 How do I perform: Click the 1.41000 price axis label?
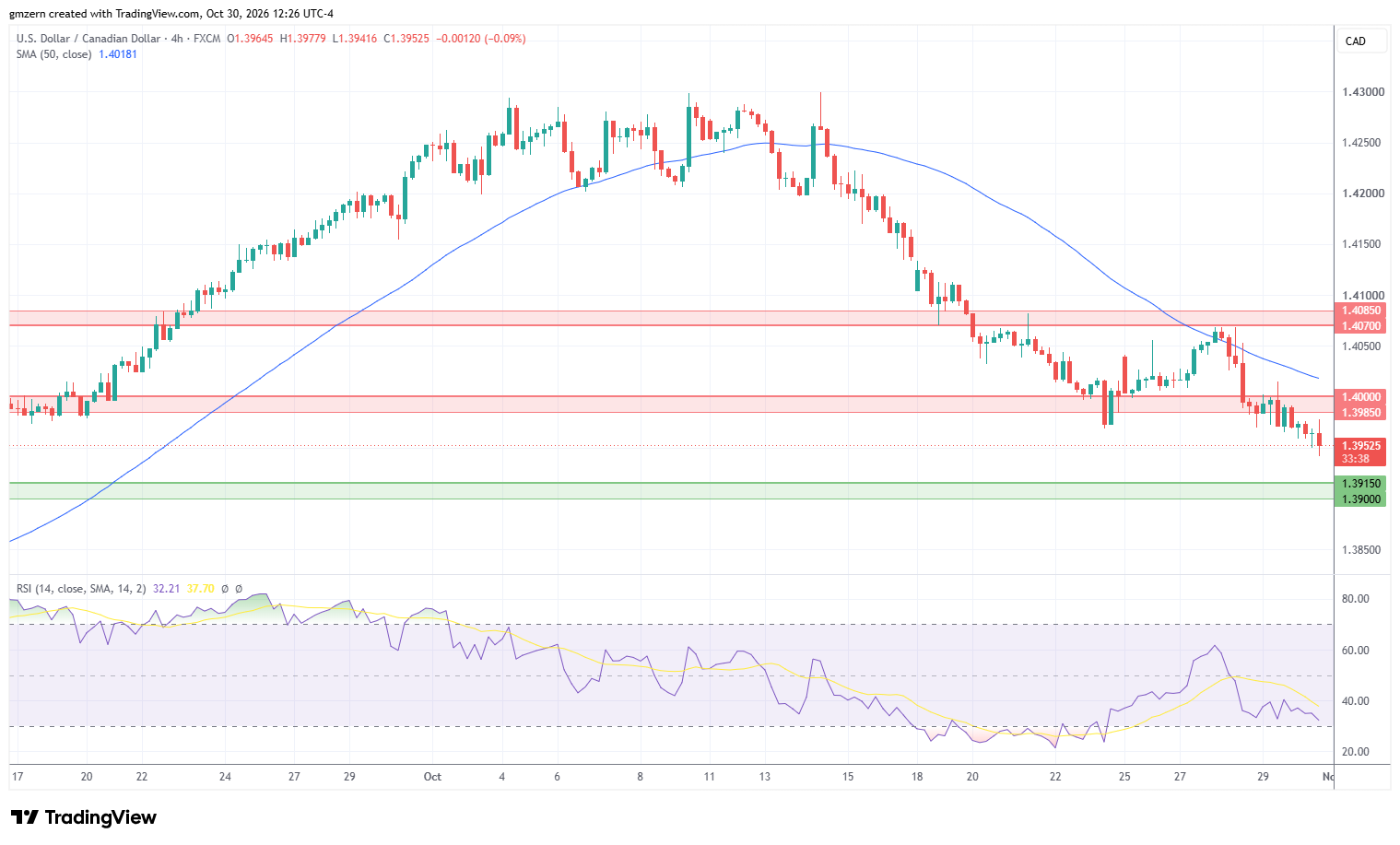pos(1363,296)
